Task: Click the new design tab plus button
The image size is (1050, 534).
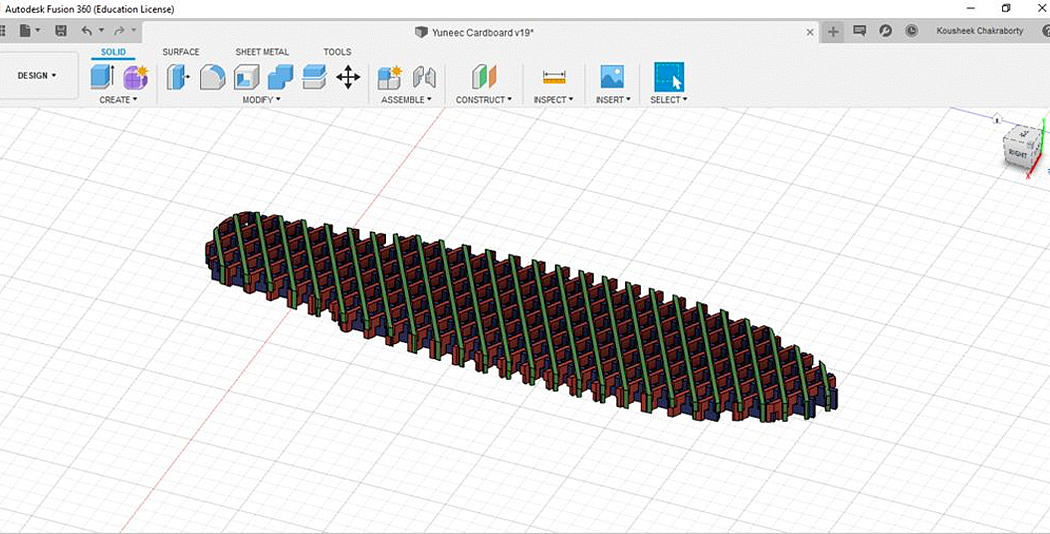Action: point(833,31)
